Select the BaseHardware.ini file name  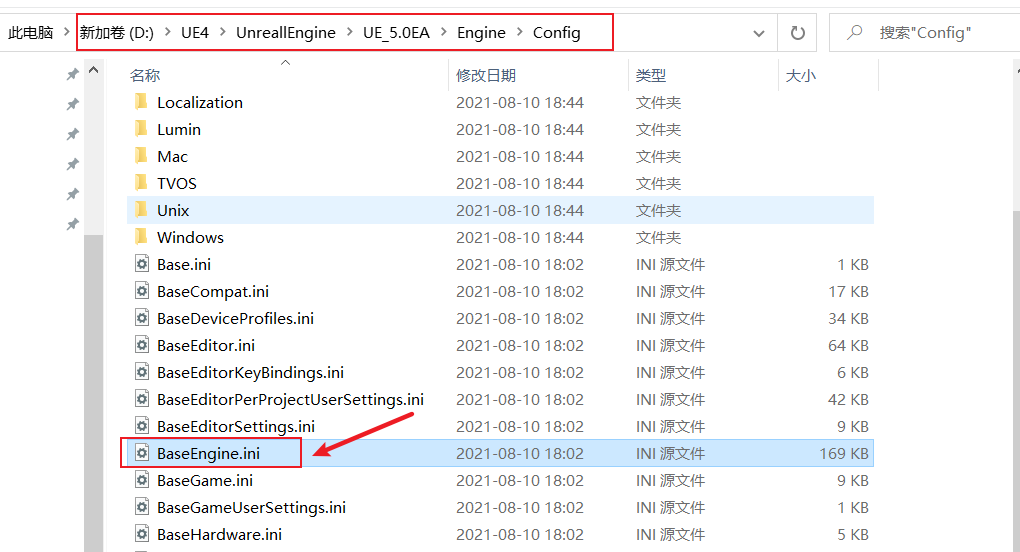click(219, 534)
